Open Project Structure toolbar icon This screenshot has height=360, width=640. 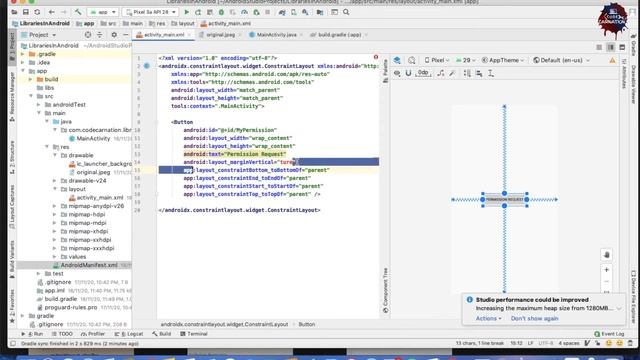pos(320,12)
